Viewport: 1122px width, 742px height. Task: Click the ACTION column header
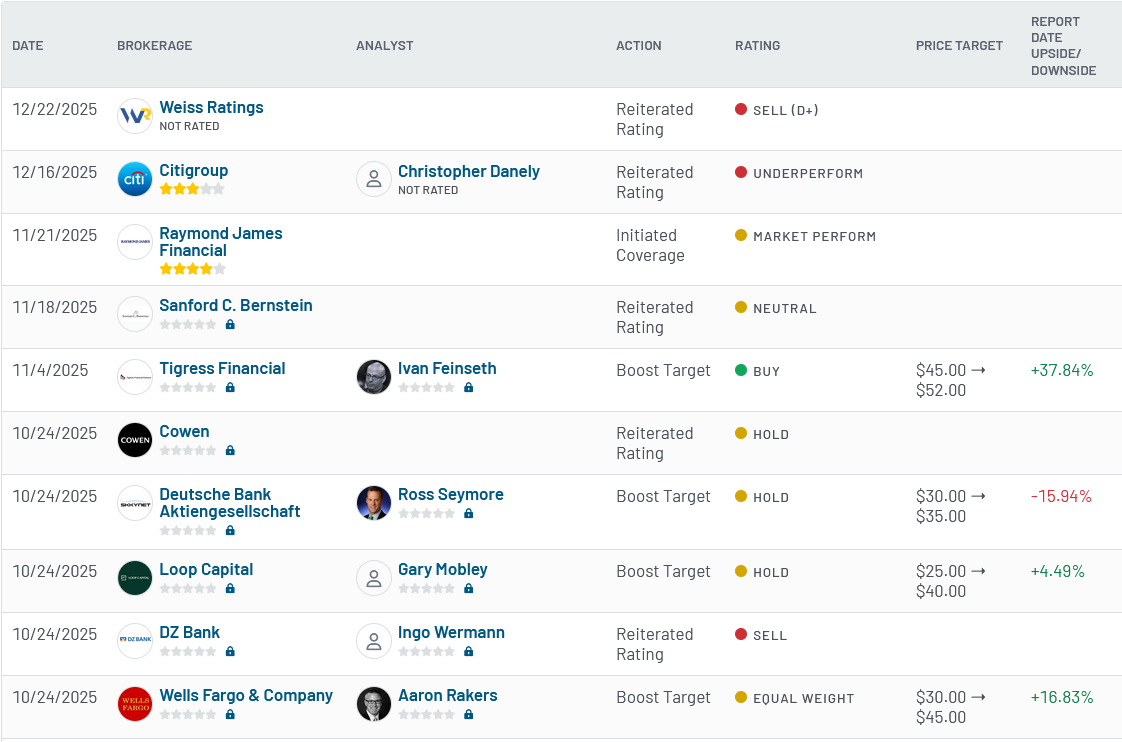[639, 46]
